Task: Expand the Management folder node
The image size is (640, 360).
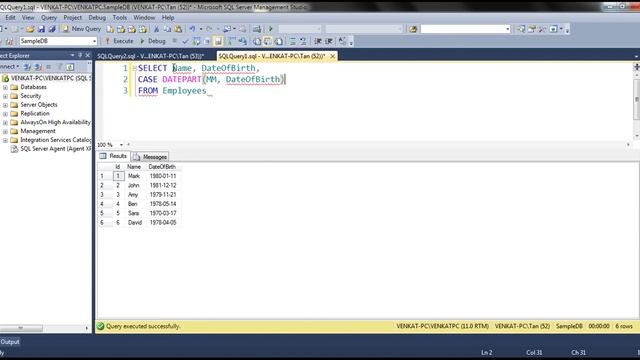Action: click(5, 131)
